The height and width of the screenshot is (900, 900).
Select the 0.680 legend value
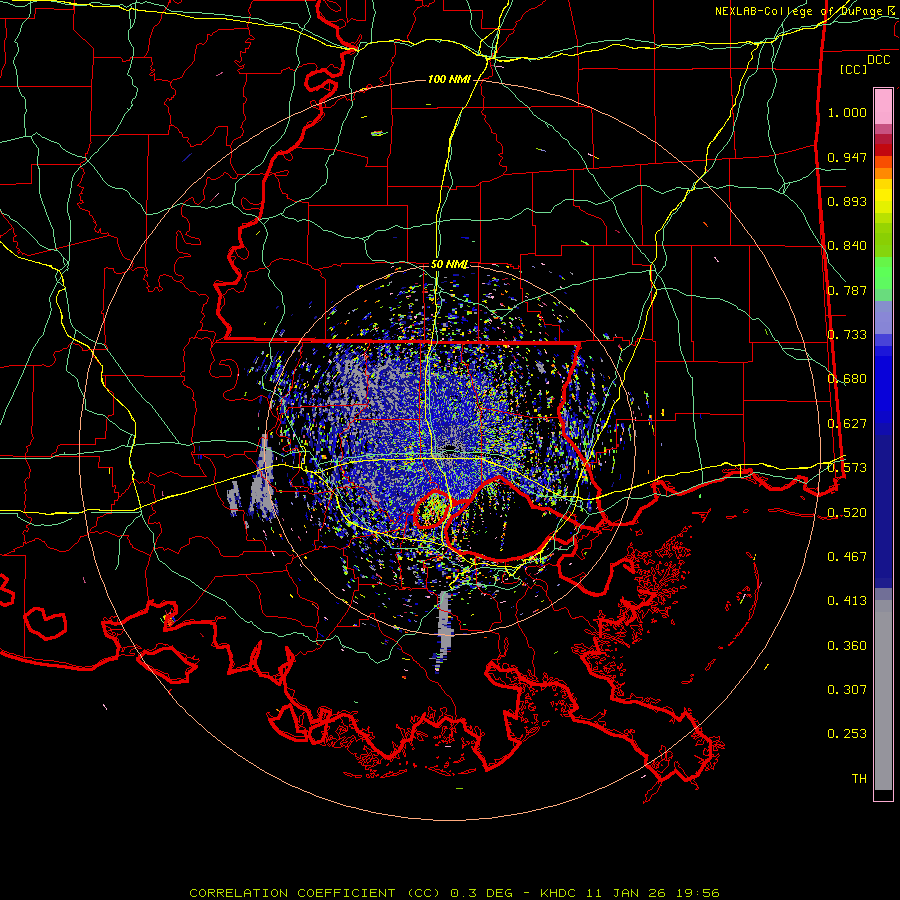point(847,379)
